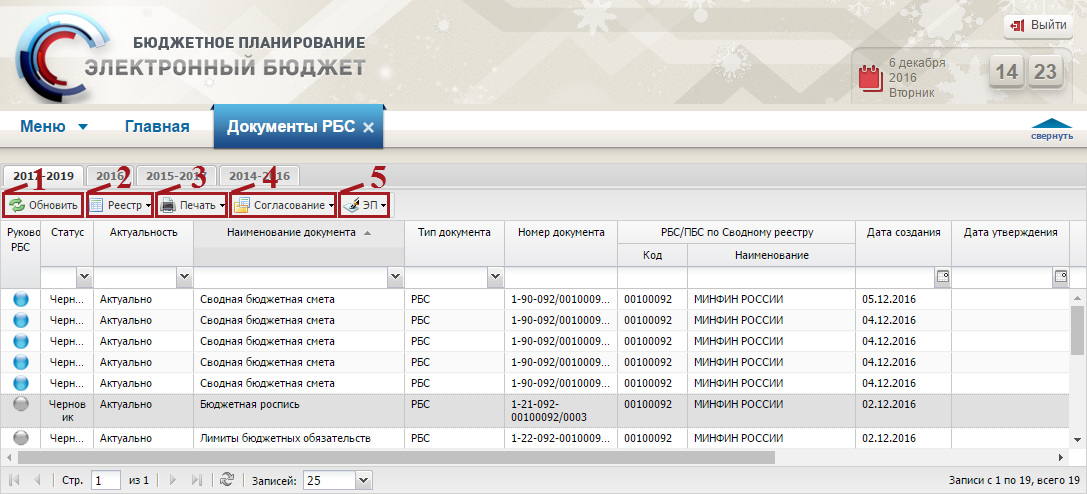
Task: Click the Обновить refresh button
Action: pyautogui.click(x=43, y=205)
